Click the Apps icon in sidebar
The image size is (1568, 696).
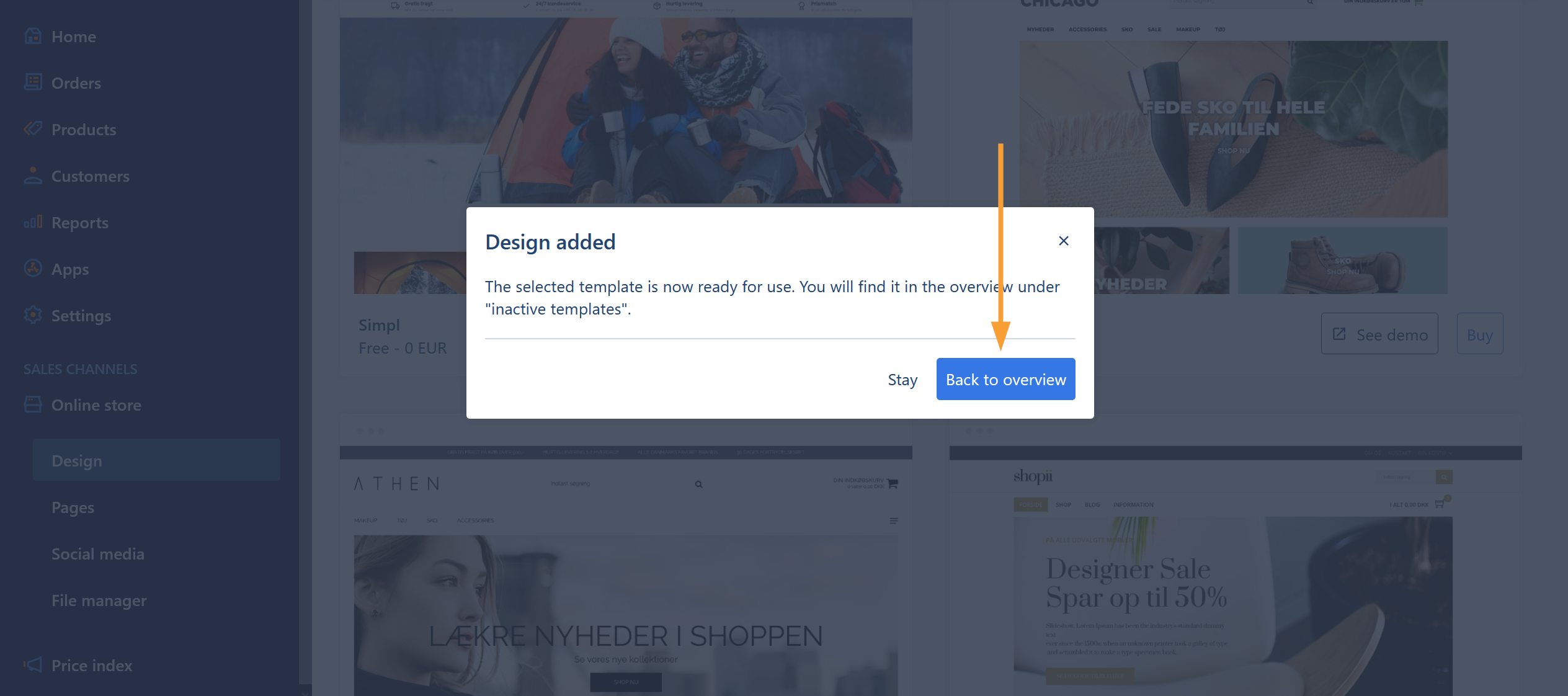coord(33,268)
